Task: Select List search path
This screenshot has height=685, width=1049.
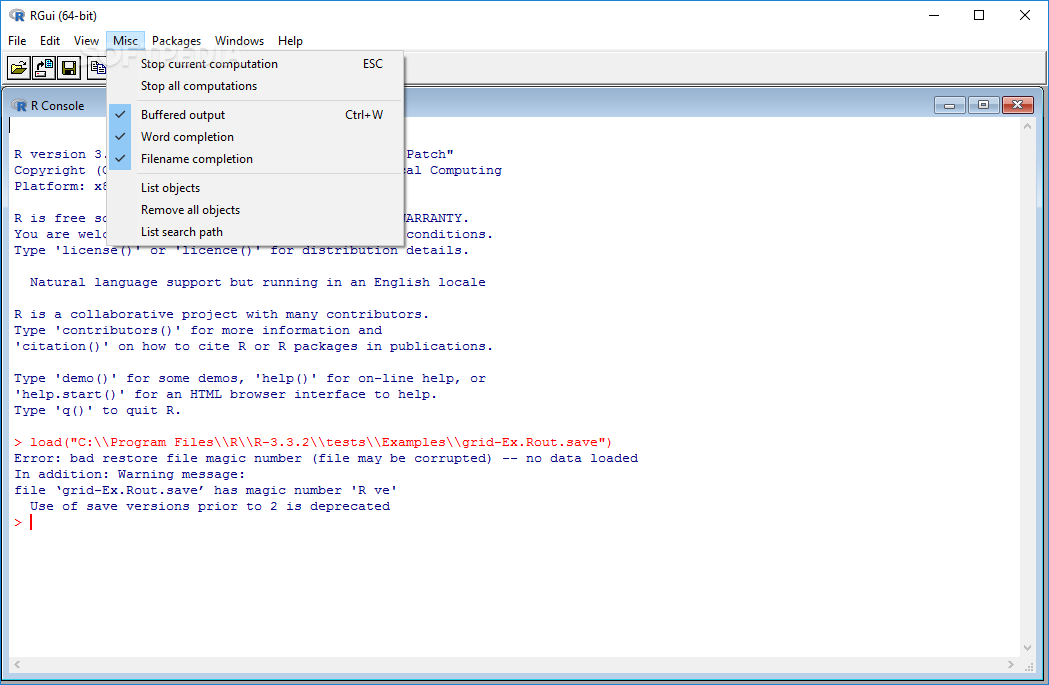Action: [x=256, y=232]
